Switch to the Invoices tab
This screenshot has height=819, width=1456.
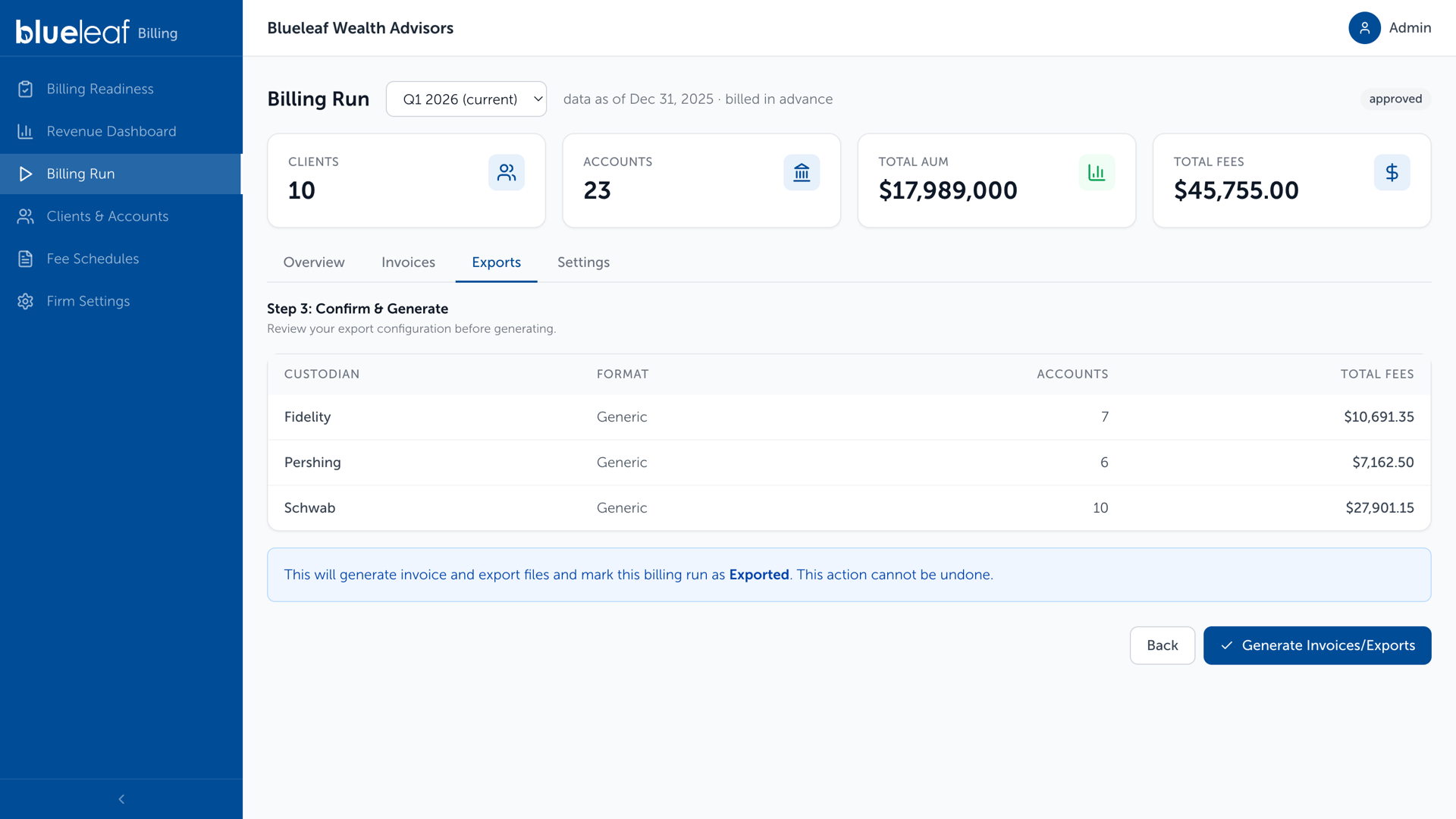point(408,262)
